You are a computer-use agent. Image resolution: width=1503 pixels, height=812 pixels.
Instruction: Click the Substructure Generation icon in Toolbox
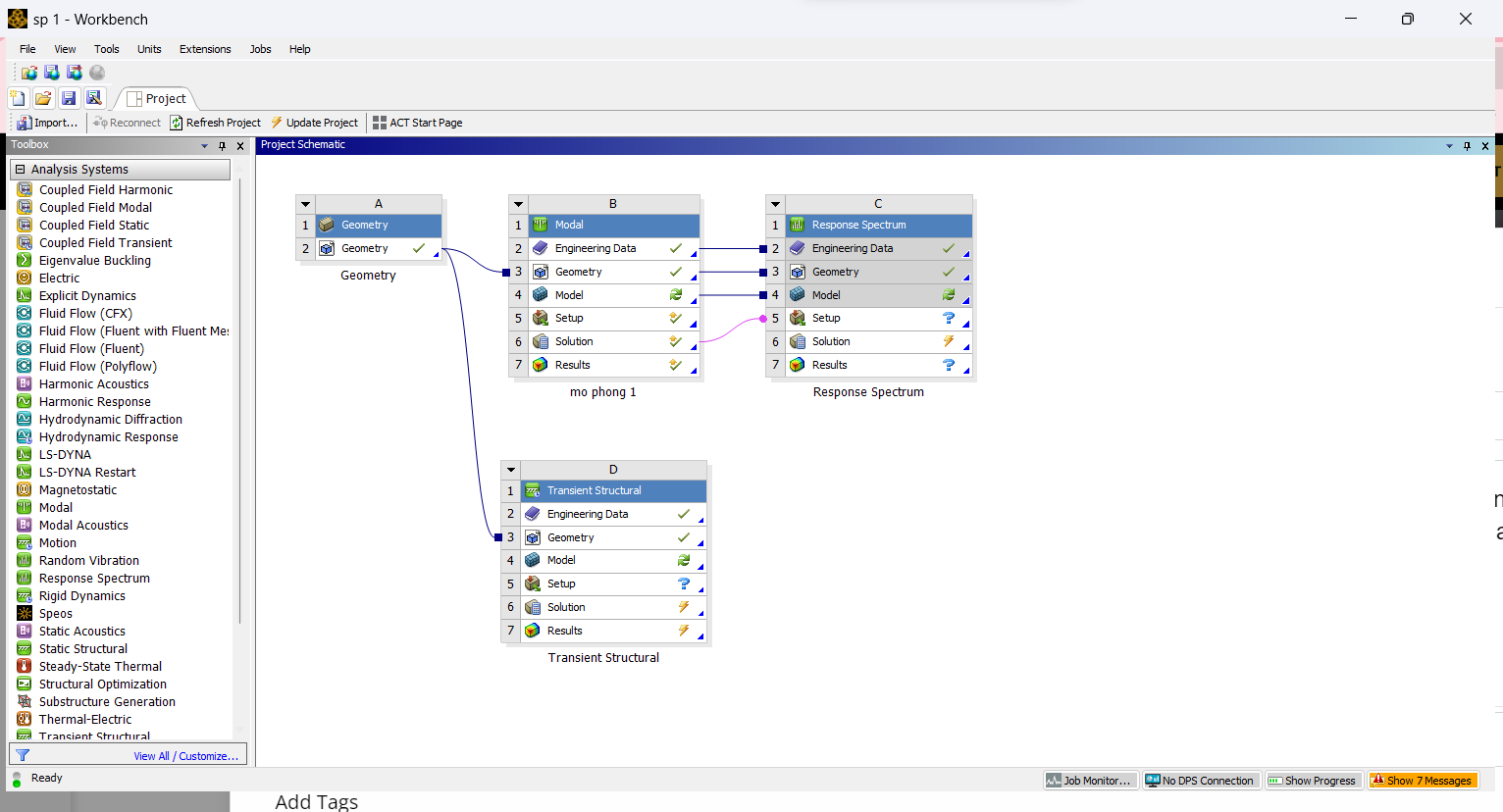pyautogui.click(x=25, y=701)
